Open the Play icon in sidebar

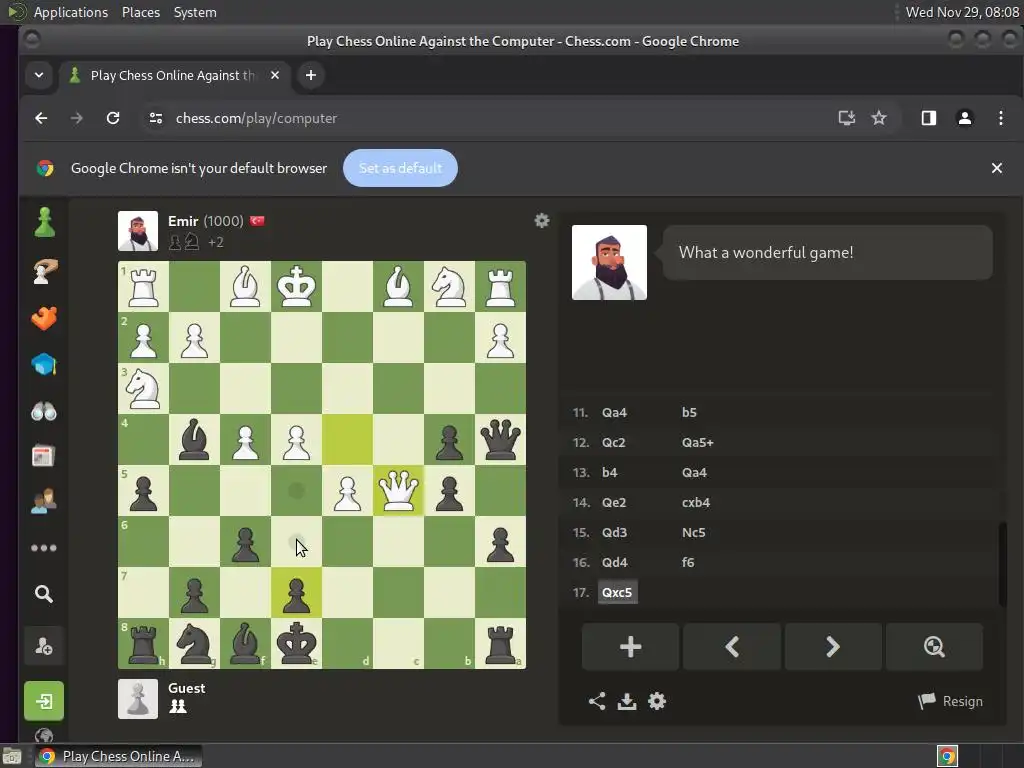(x=44, y=272)
